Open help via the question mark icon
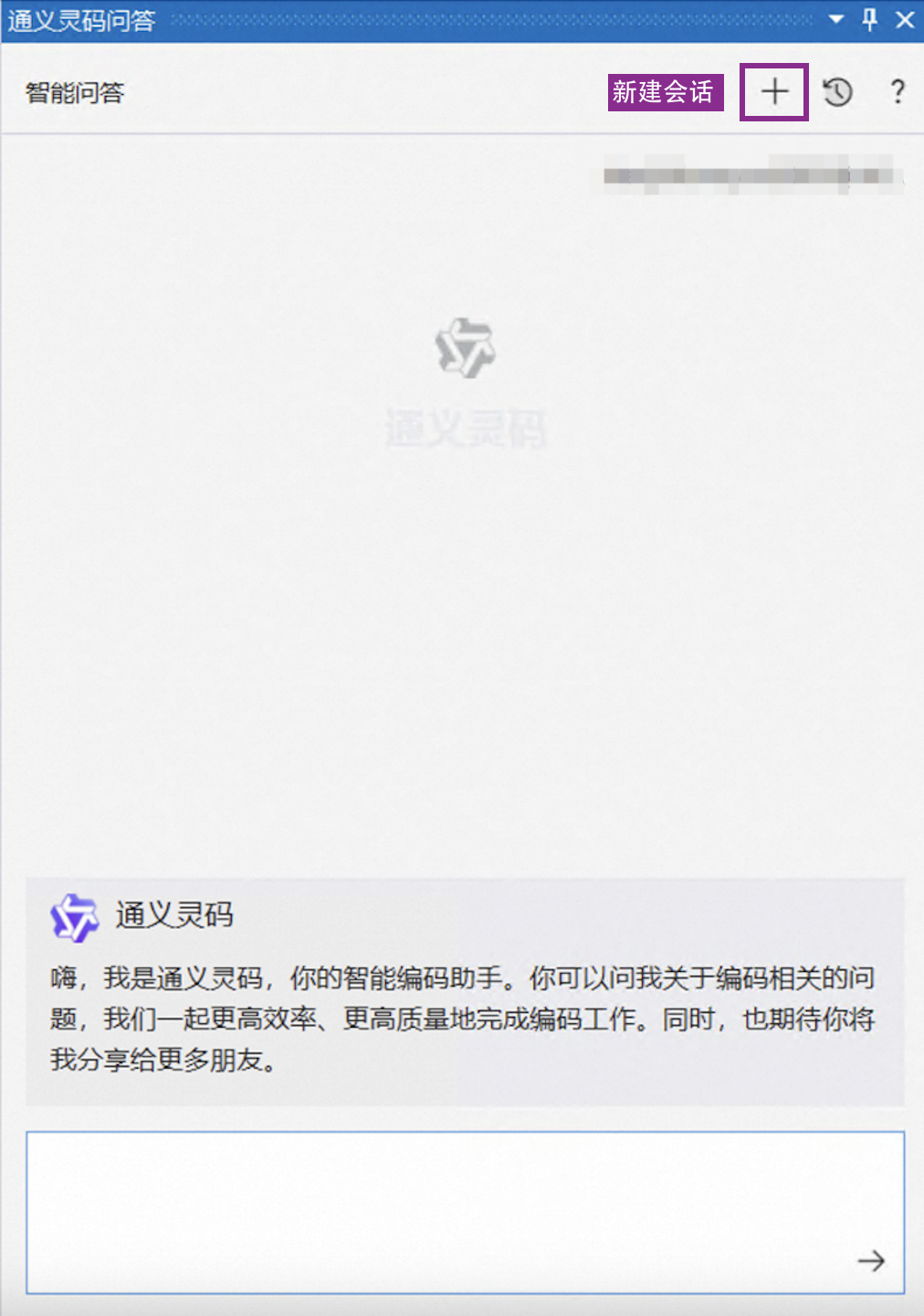Screen dimensions: 924x1316 click(898, 91)
